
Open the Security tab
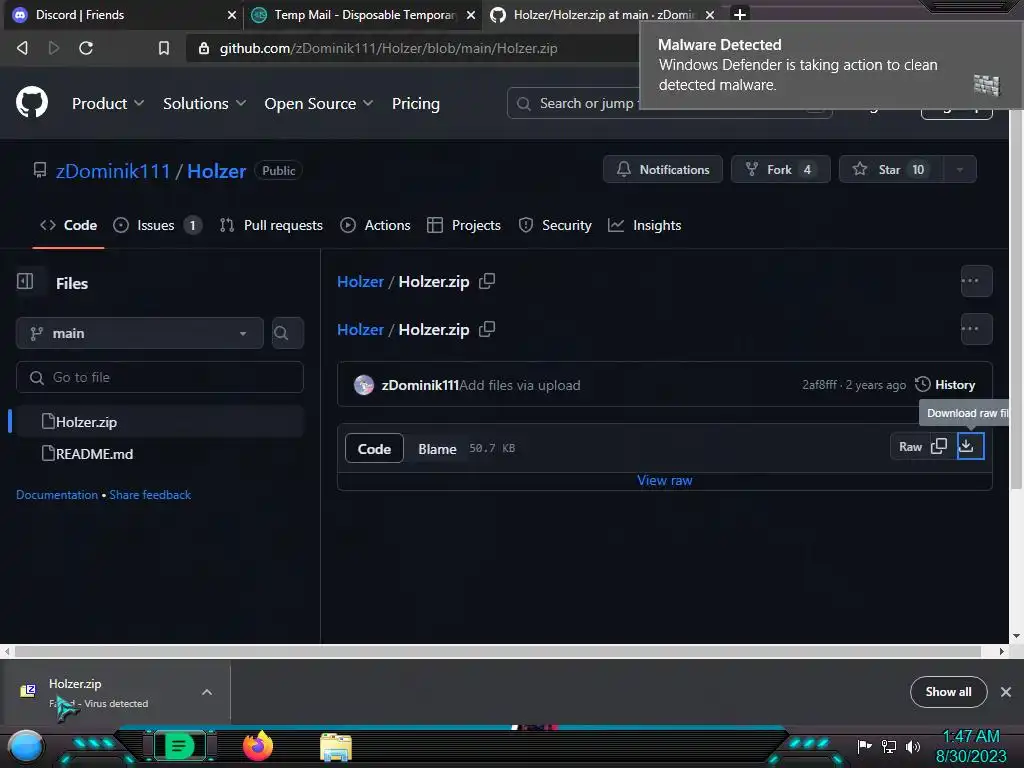click(x=555, y=225)
